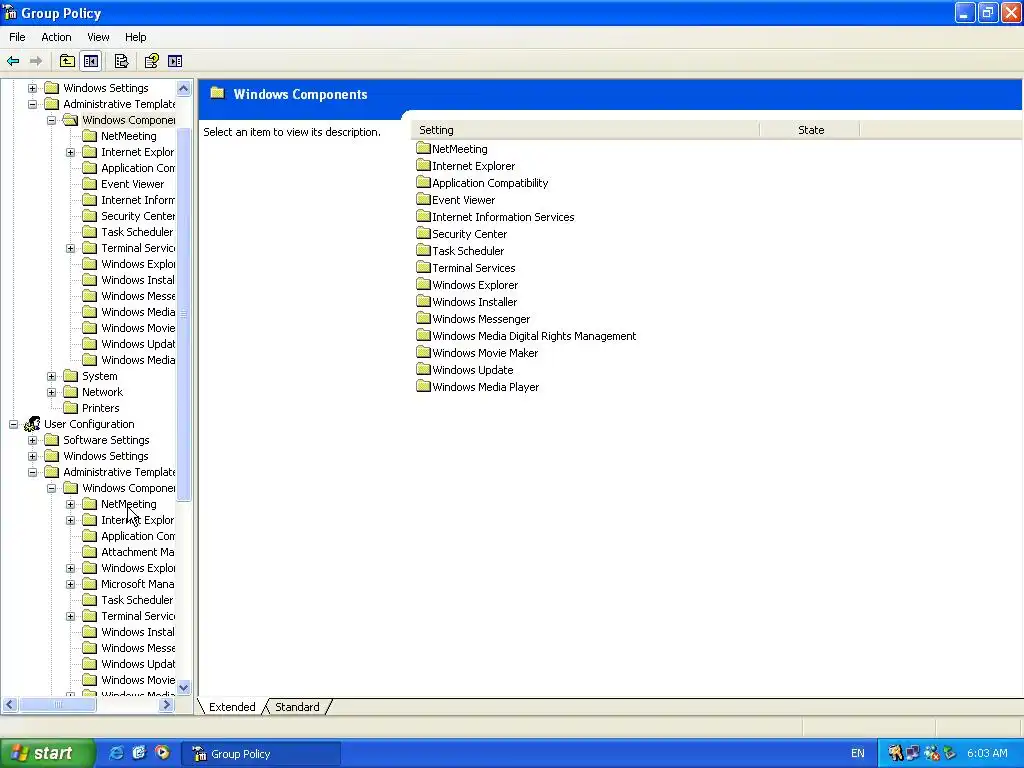Click the second Quick Launch icon beside Internet Explorer
The image size is (1024, 768).
pos(139,753)
